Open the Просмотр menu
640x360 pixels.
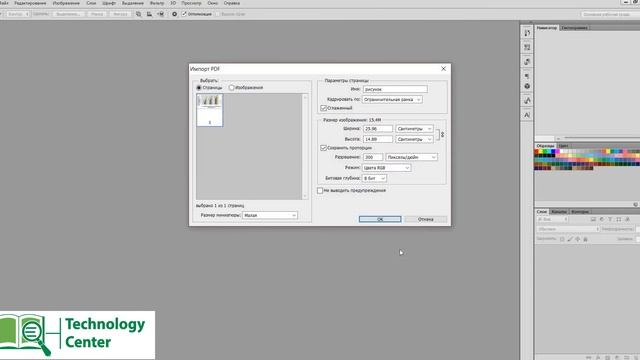tap(191, 3)
